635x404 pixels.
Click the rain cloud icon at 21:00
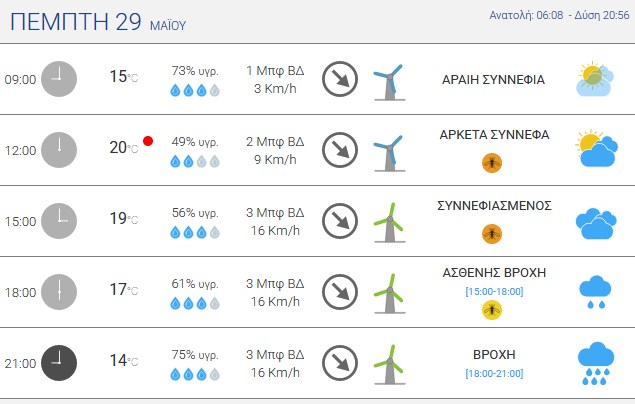click(596, 364)
